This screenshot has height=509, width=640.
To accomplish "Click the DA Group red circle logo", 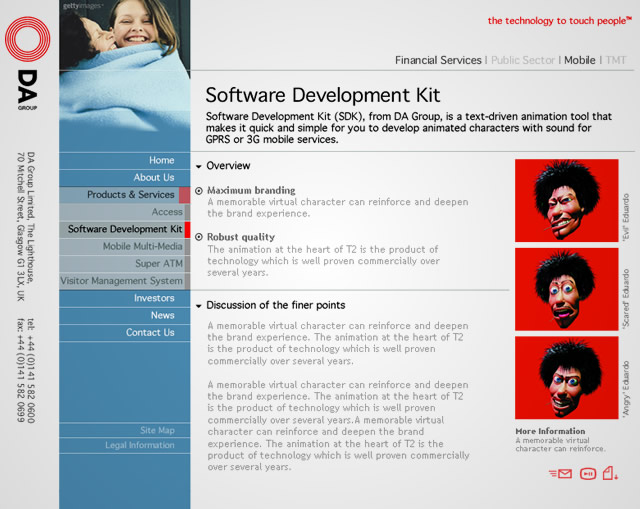I will (27, 39).
